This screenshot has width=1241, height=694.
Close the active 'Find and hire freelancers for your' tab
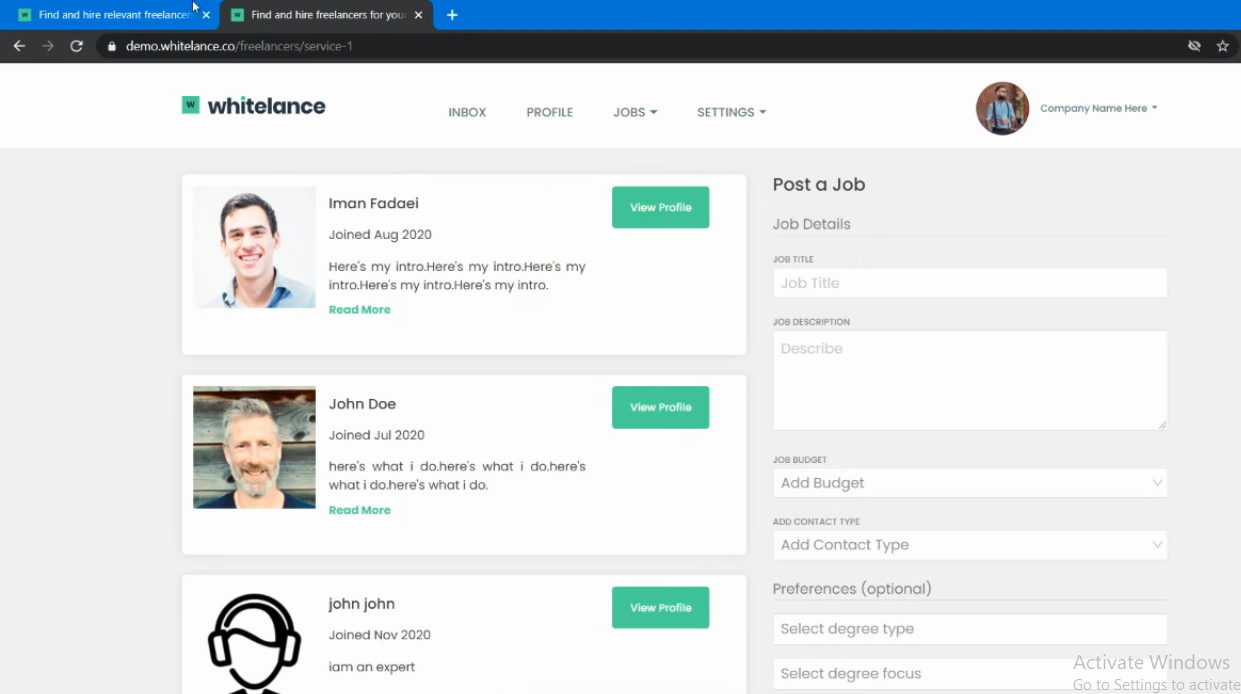click(x=419, y=15)
